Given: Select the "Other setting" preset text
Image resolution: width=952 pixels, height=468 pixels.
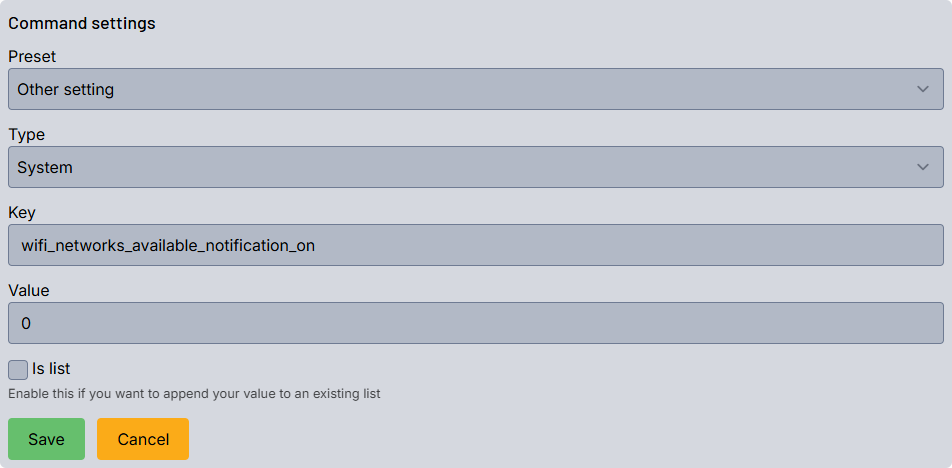Looking at the screenshot, I should click(66, 89).
